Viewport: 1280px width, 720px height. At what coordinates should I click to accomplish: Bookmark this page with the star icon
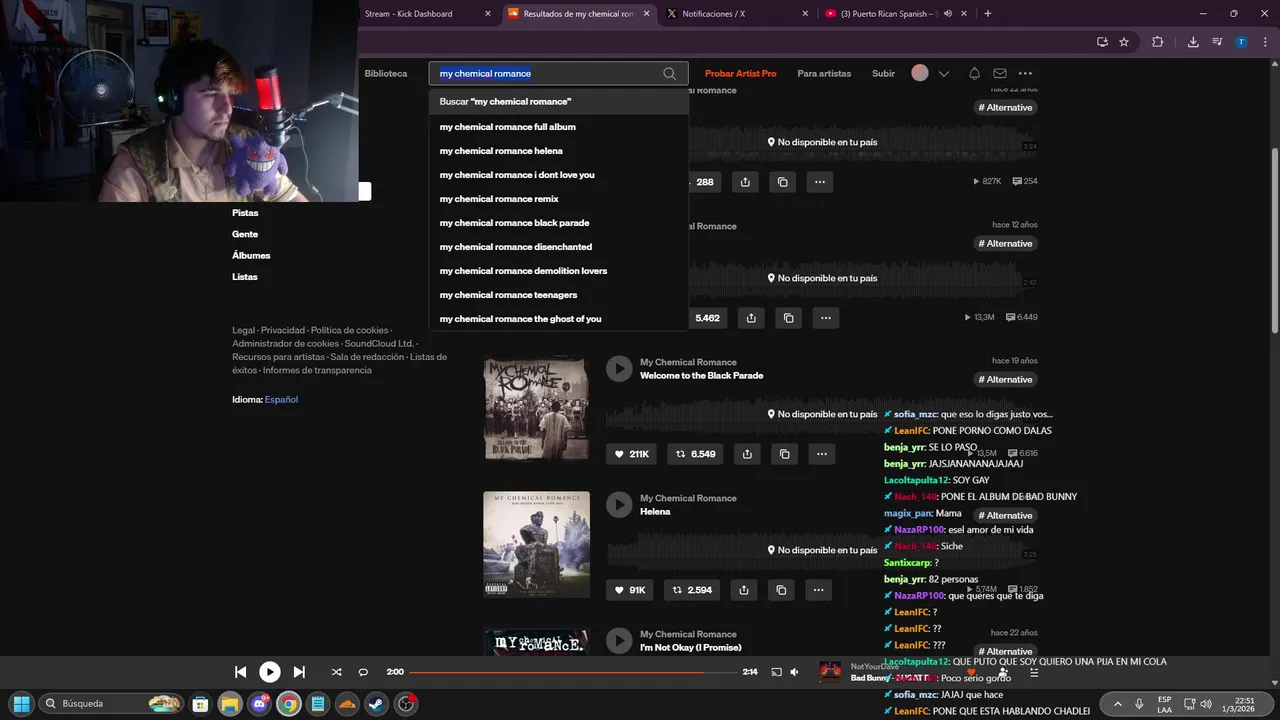pos(1124,42)
